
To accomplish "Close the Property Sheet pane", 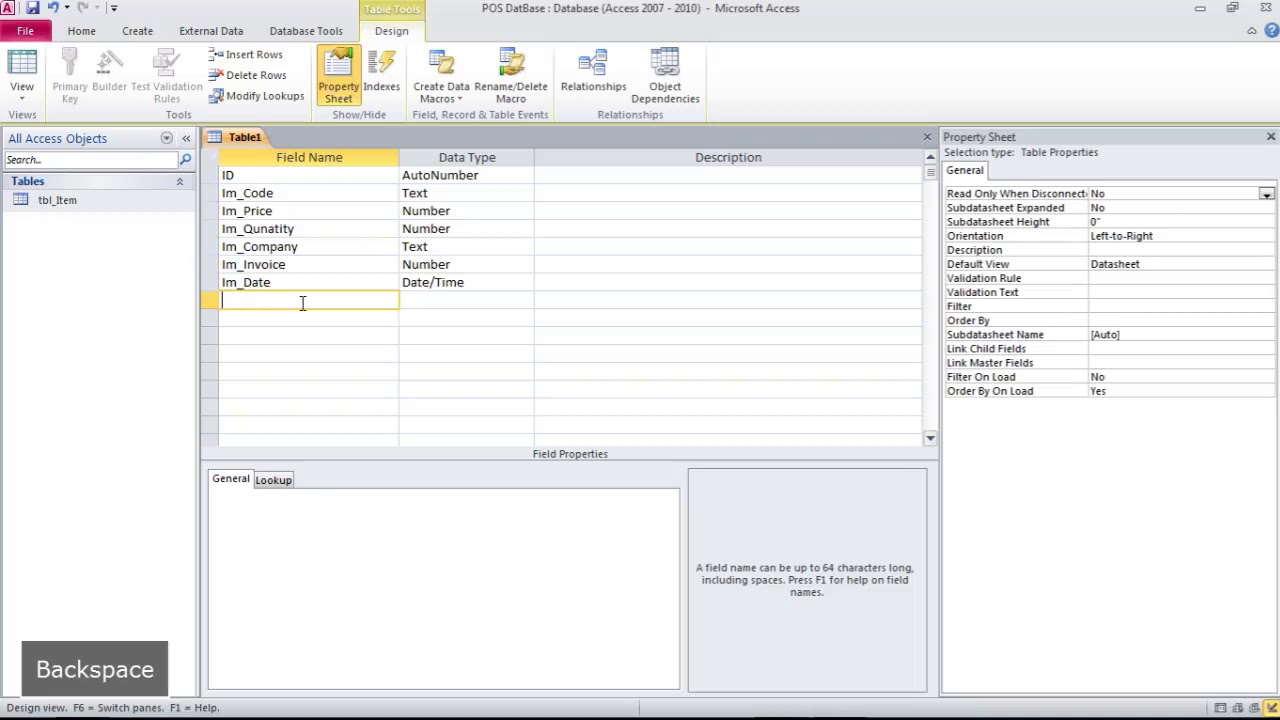I will pyautogui.click(x=1271, y=137).
